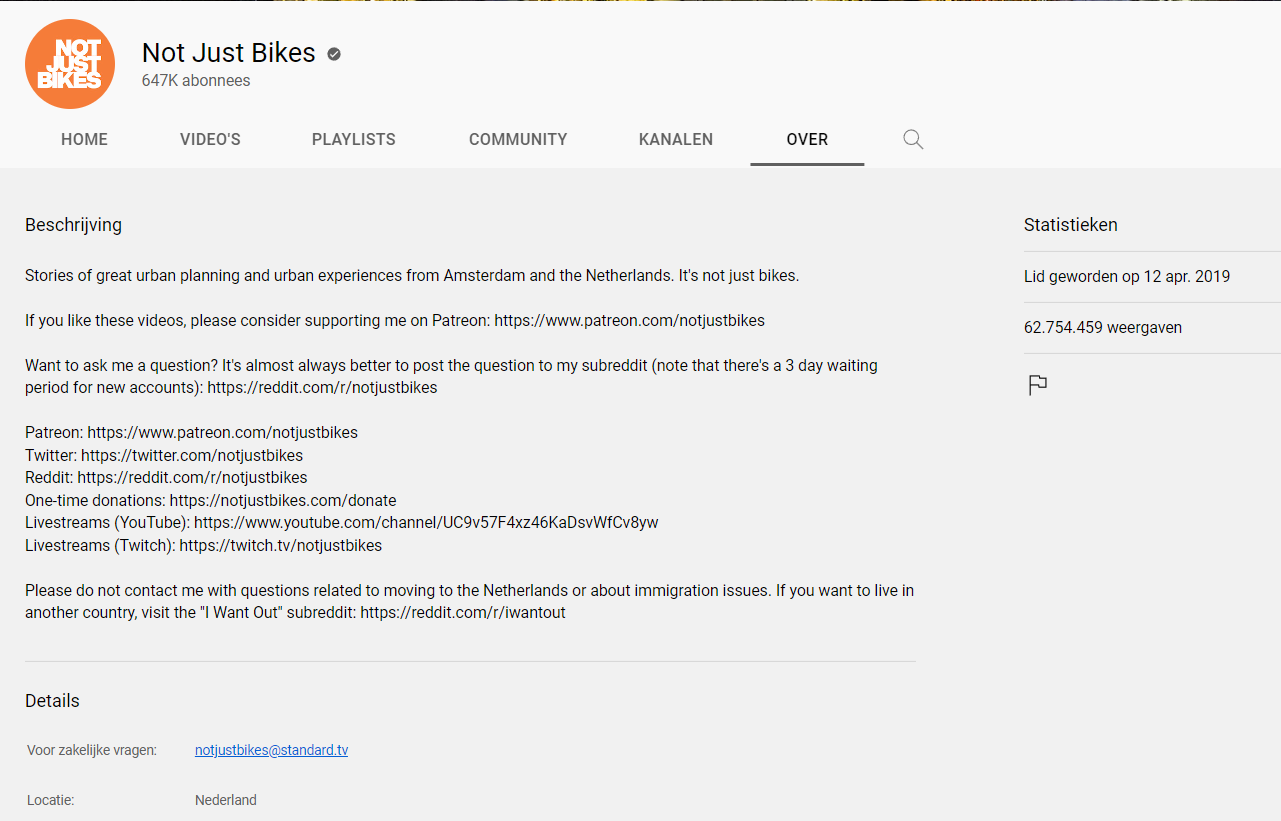Click the verified checkmark badge
Image resolution: width=1281 pixels, height=821 pixels.
tap(334, 54)
